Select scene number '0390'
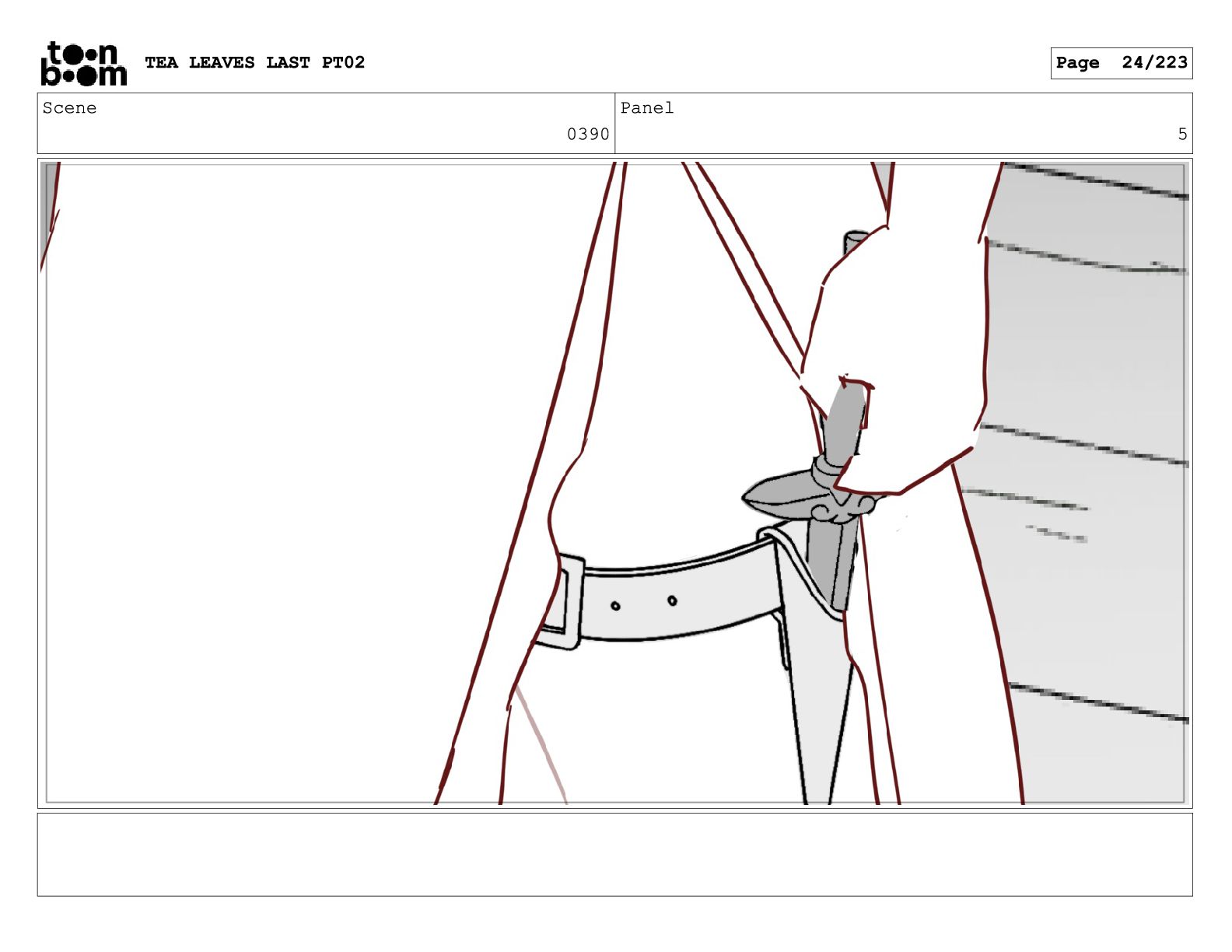Viewport: 1232px width, 952px height. (x=588, y=135)
